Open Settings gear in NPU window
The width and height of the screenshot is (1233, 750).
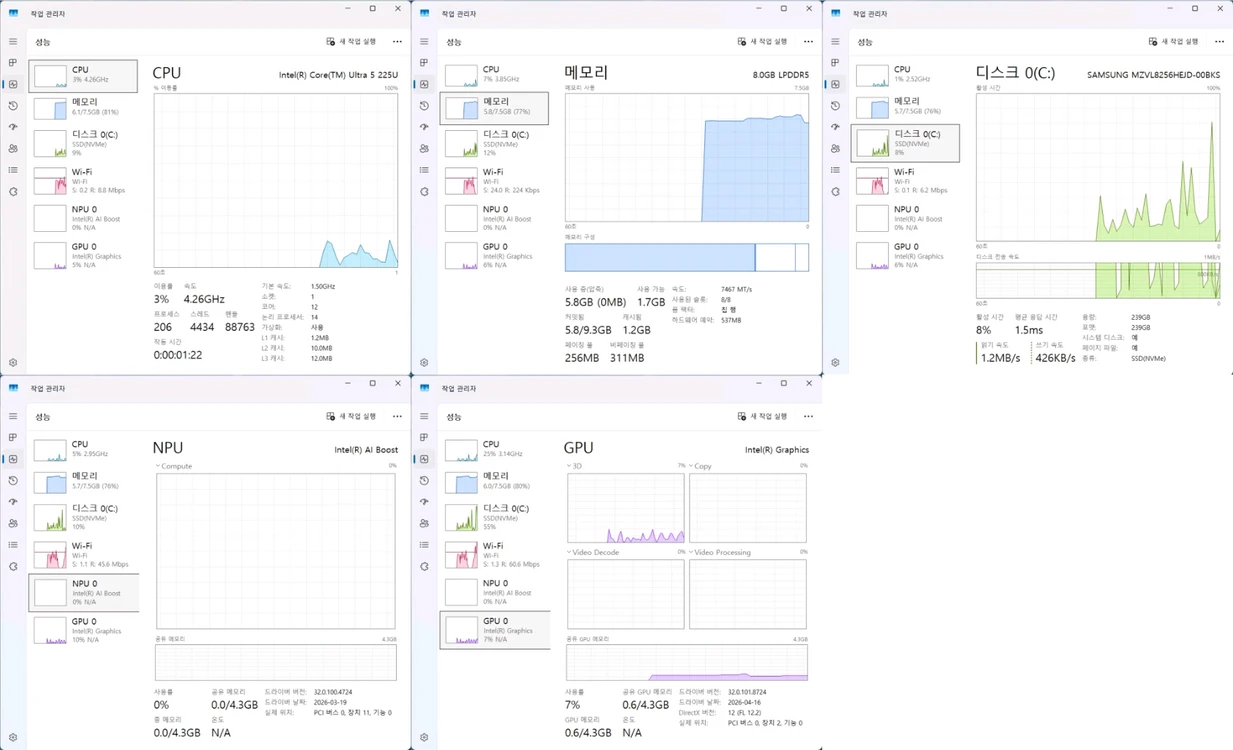(x=13, y=738)
